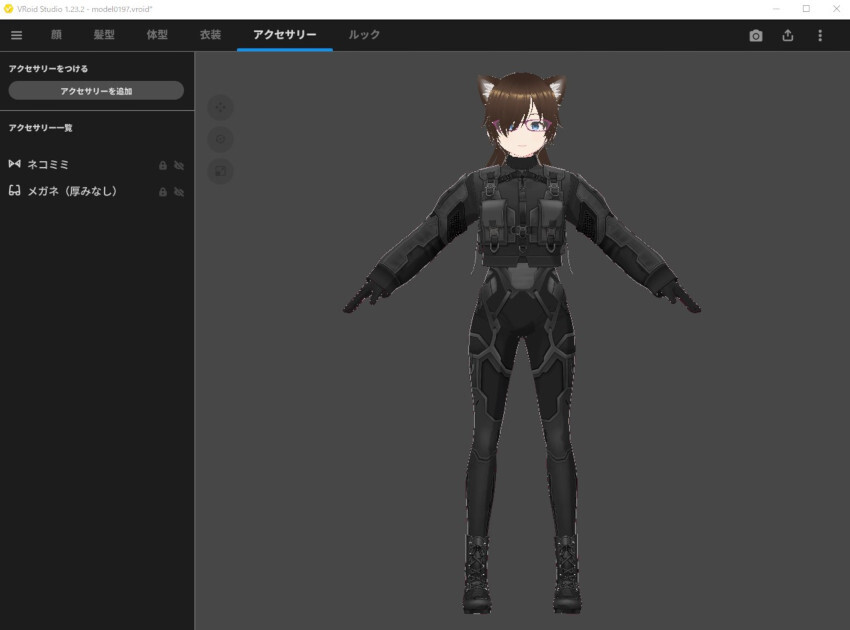The width and height of the screenshot is (850, 630).
Task: Select the rotate gizmo tool in viewport
Action: pyautogui.click(x=220, y=139)
